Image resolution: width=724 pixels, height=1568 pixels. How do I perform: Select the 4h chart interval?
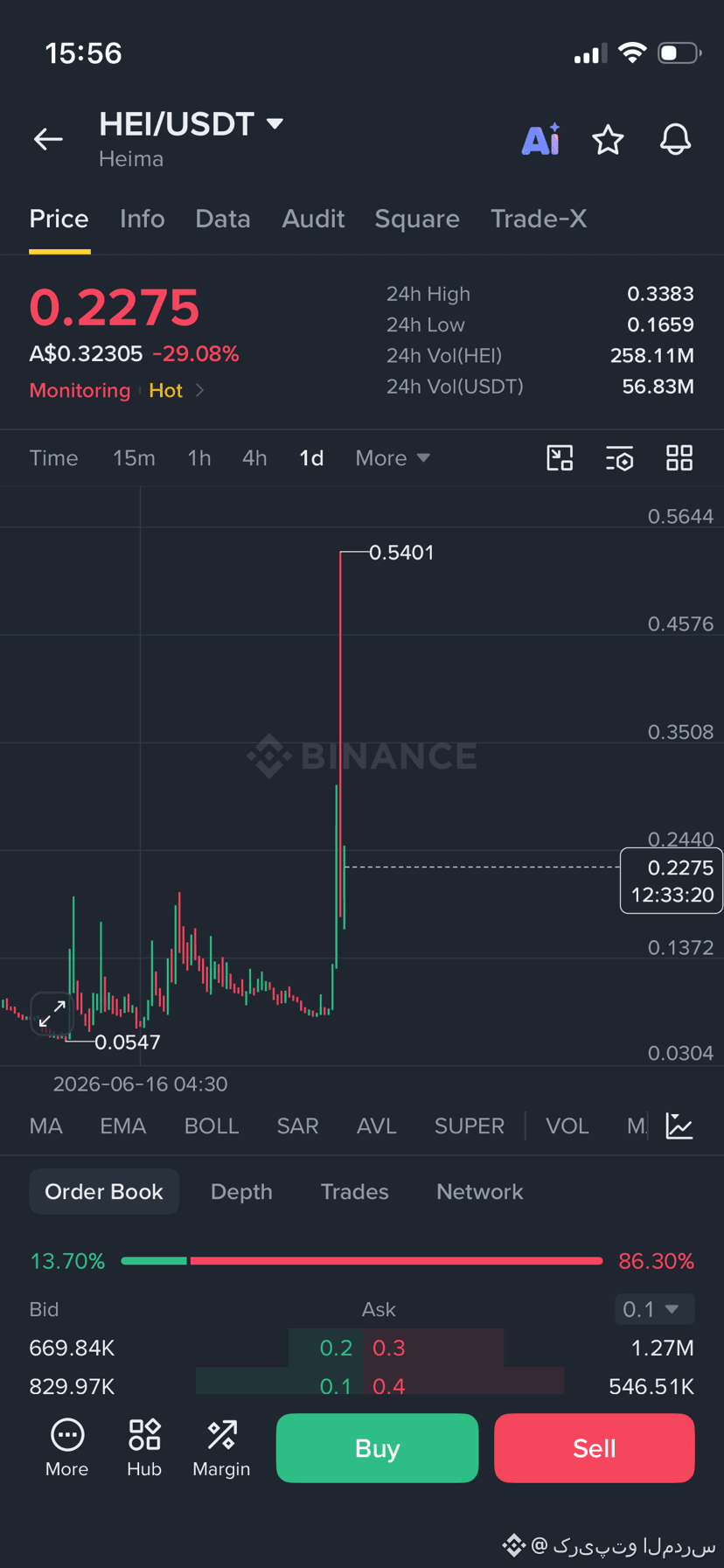(x=254, y=458)
